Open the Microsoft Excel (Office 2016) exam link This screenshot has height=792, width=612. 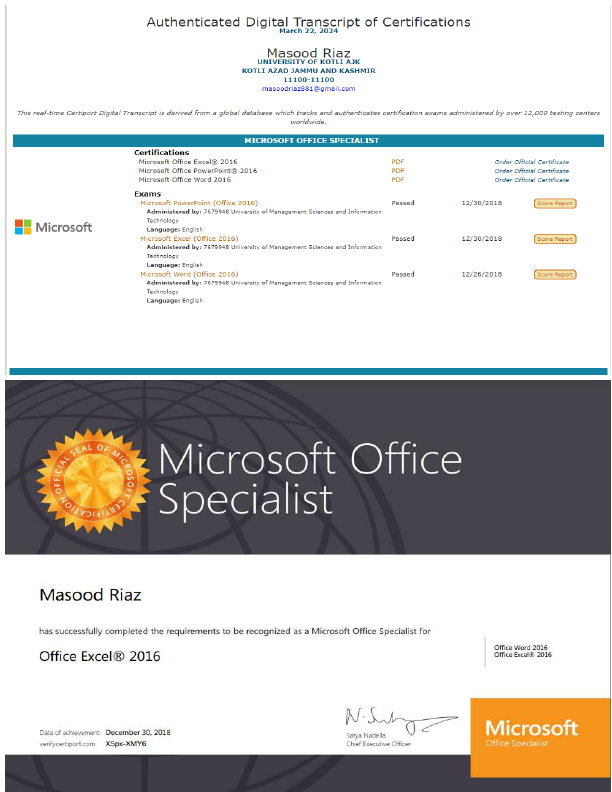189,238
